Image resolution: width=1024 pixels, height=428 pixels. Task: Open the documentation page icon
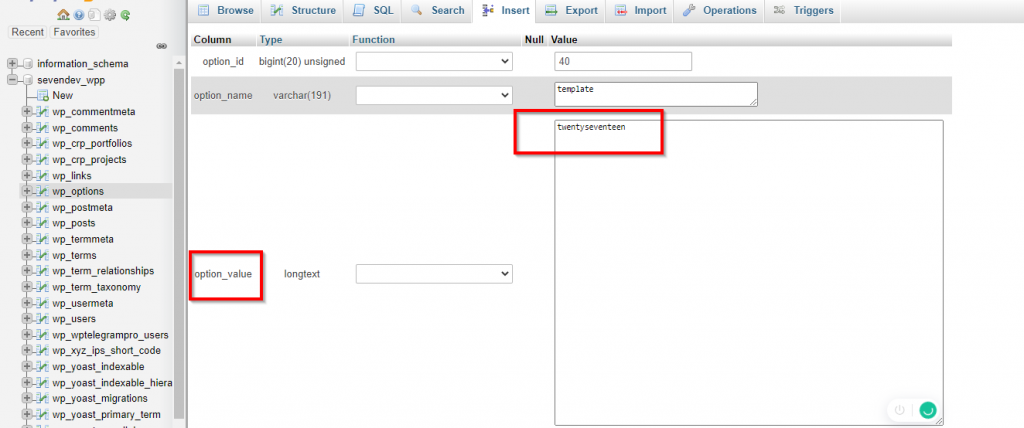click(94, 14)
